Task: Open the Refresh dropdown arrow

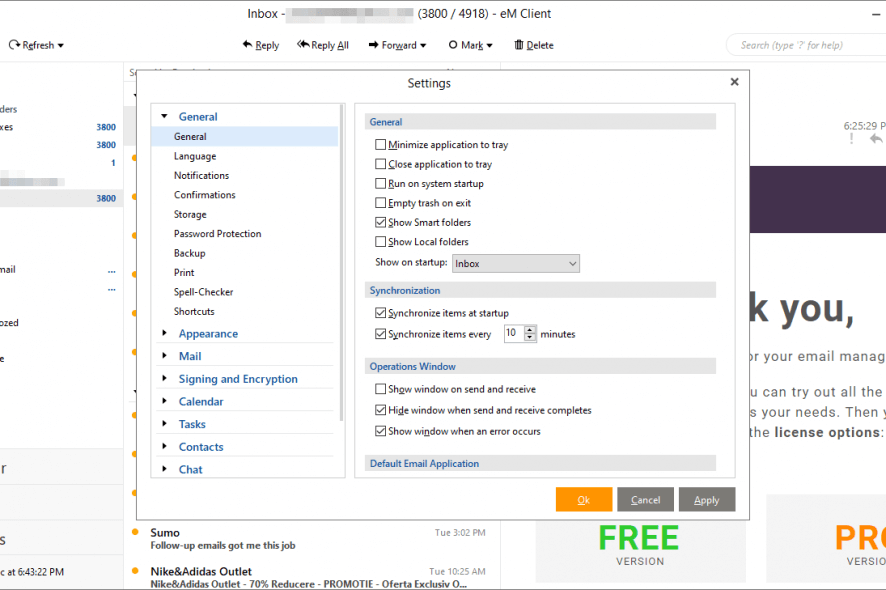Action: pos(60,46)
